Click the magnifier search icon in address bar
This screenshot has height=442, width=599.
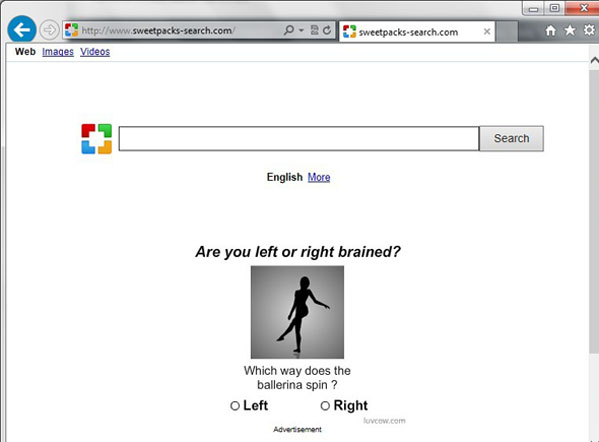(x=289, y=30)
